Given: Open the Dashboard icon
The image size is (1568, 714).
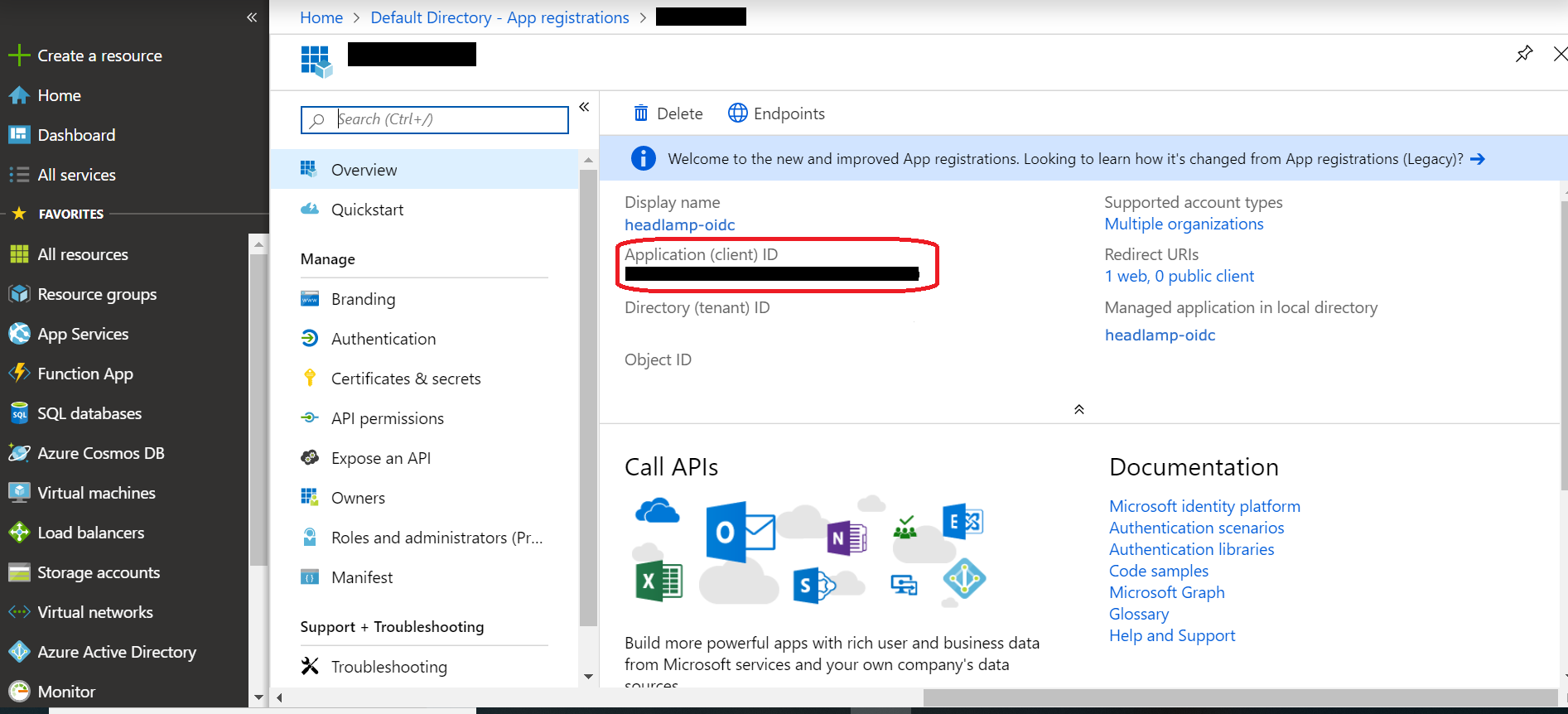Looking at the screenshot, I should point(19,135).
